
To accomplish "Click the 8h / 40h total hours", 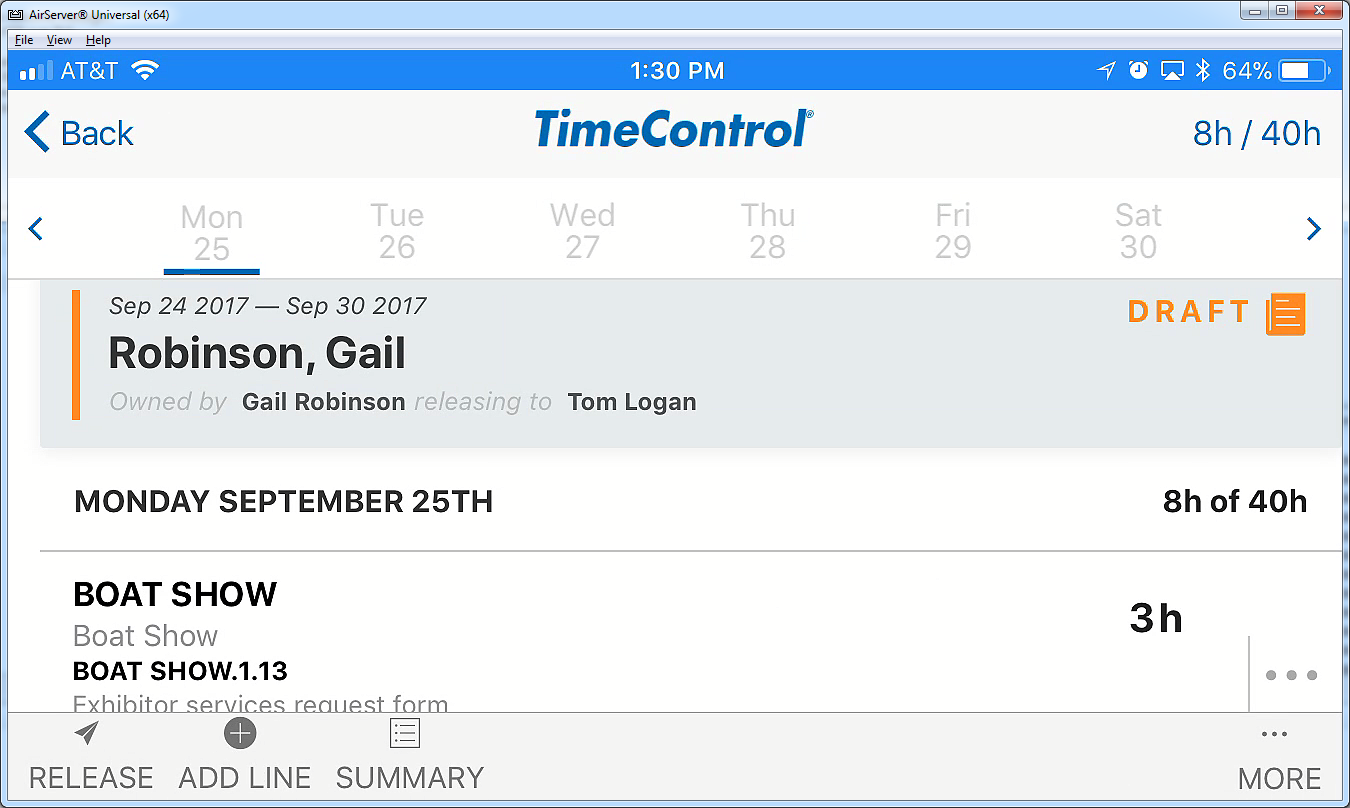I will [x=1256, y=133].
